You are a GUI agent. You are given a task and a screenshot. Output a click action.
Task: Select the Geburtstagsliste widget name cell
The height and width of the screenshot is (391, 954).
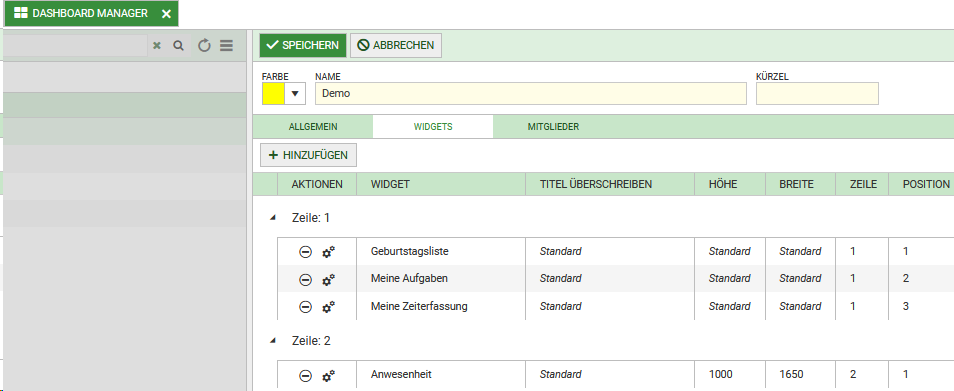[x=440, y=251]
